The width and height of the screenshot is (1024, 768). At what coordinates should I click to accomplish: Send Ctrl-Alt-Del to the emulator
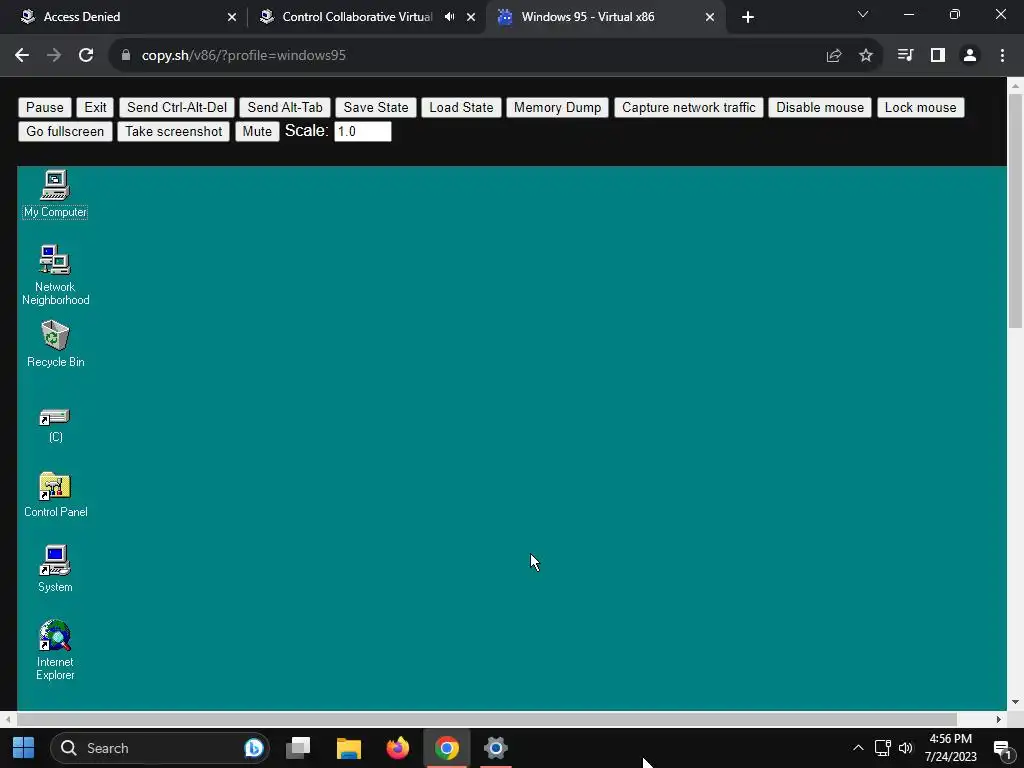tap(177, 107)
